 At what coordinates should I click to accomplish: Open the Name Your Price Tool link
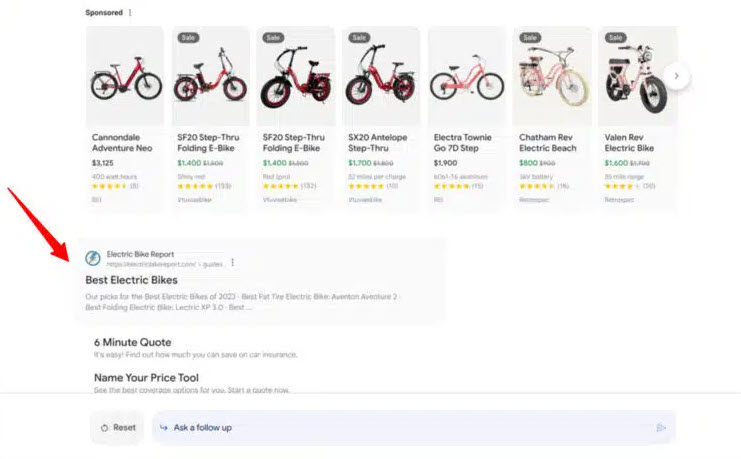tap(146, 378)
